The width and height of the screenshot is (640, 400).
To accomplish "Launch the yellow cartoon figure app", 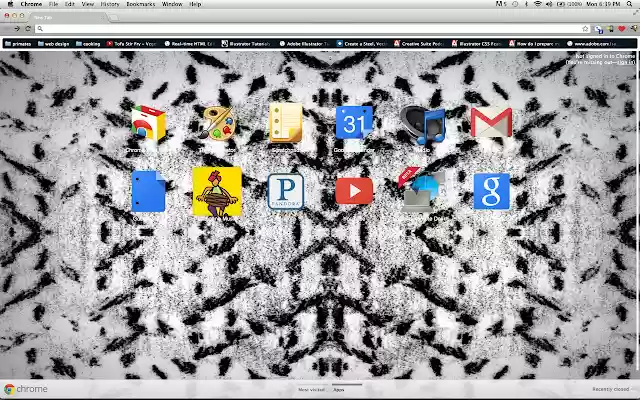I will tap(217, 191).
